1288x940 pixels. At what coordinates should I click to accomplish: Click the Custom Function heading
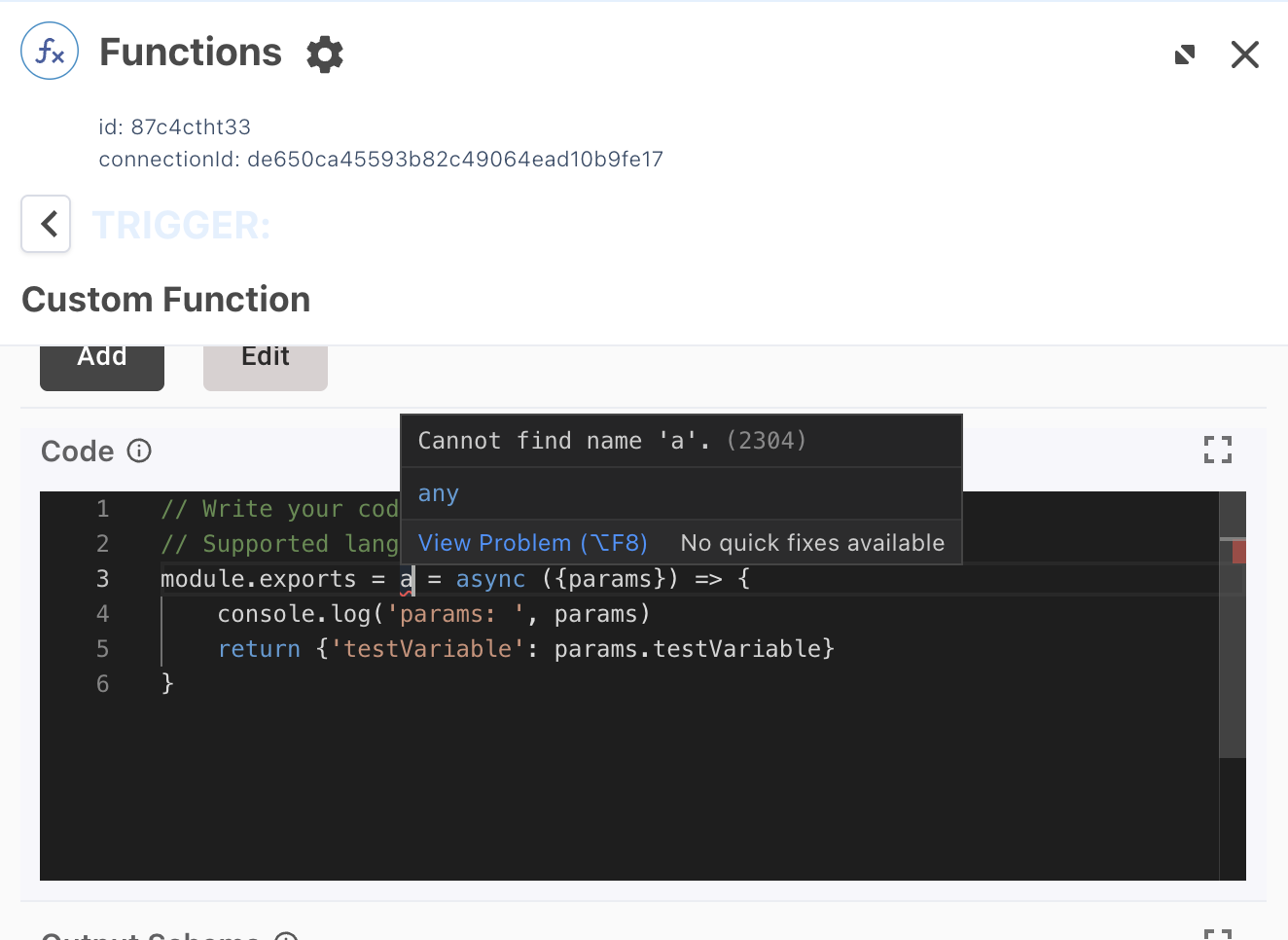pyautogui.click(x=166, y=300)
